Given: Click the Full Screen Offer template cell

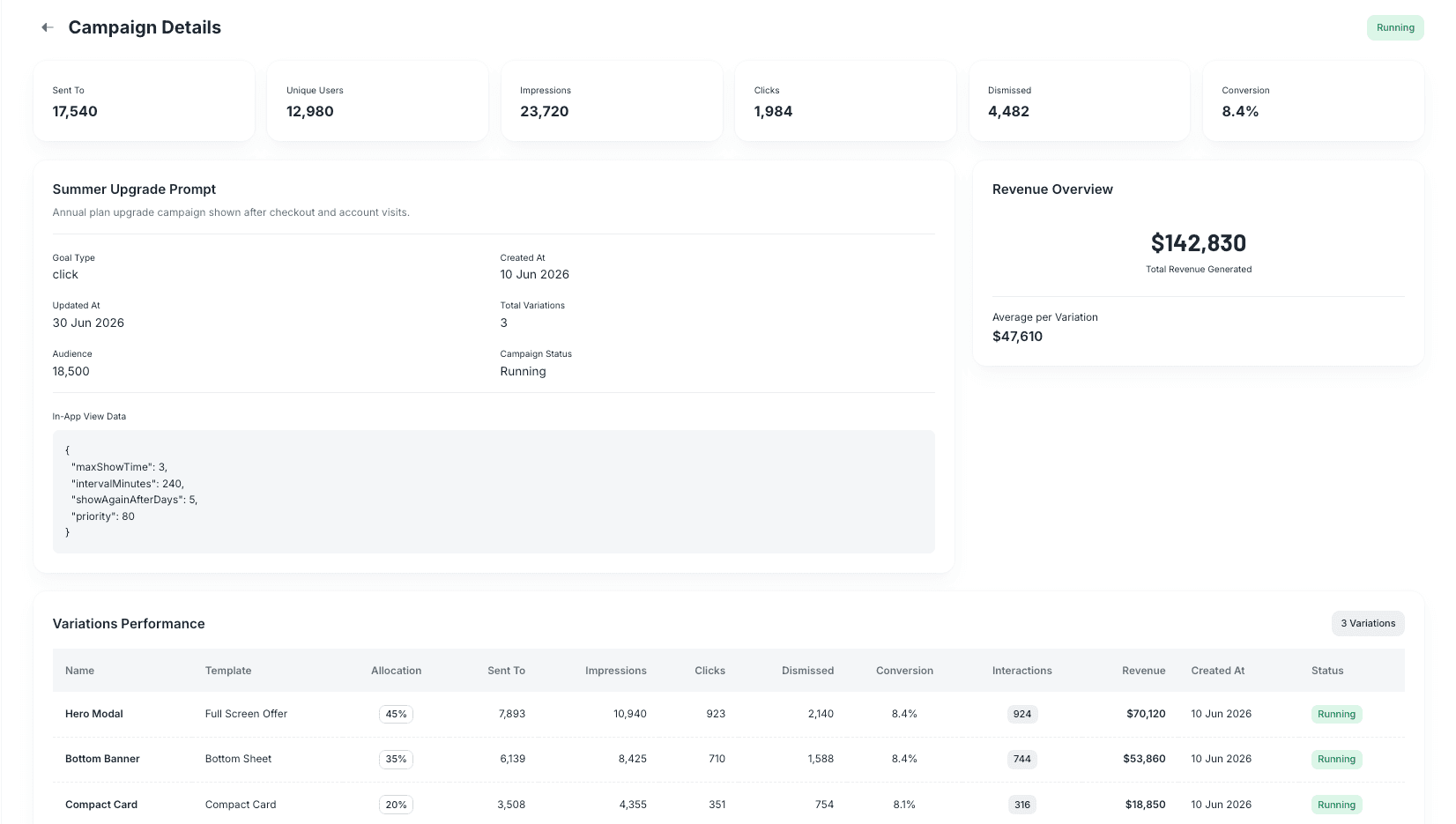Looking at the screenshot, I should click(246, 714).
